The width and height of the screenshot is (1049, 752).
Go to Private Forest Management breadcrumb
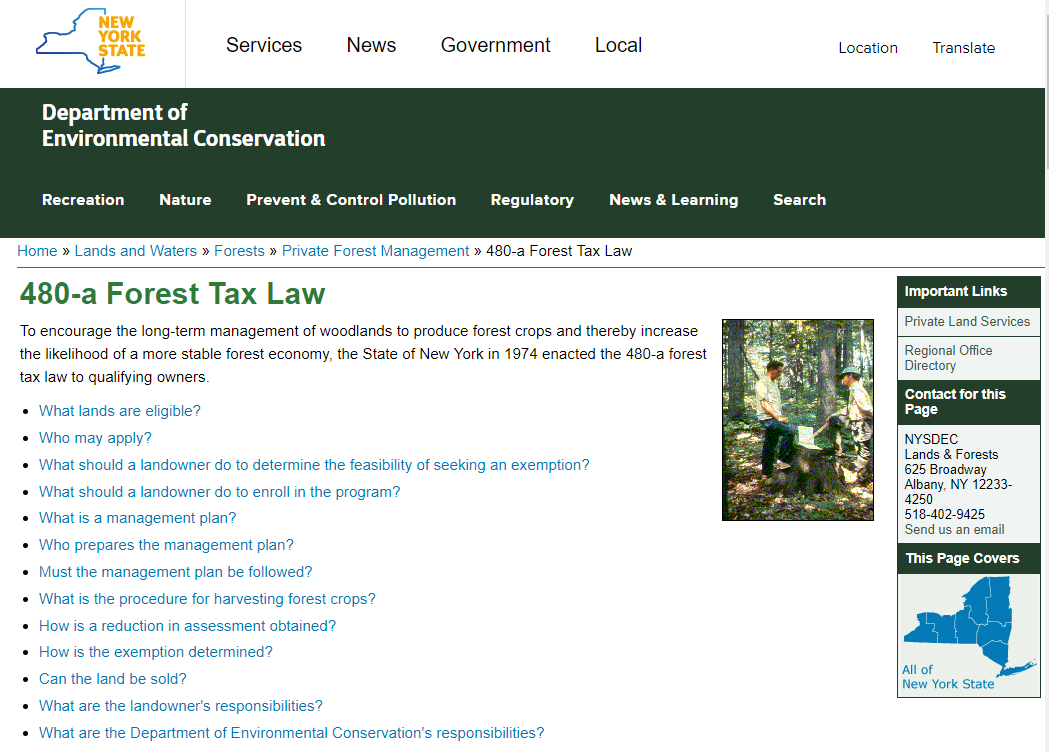coord(375,251)
